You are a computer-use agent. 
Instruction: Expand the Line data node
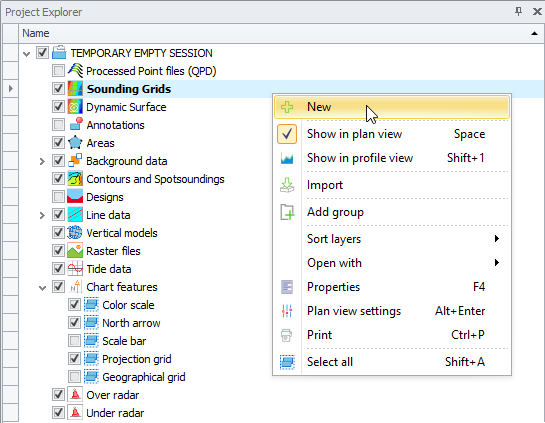tap(42, 215)
